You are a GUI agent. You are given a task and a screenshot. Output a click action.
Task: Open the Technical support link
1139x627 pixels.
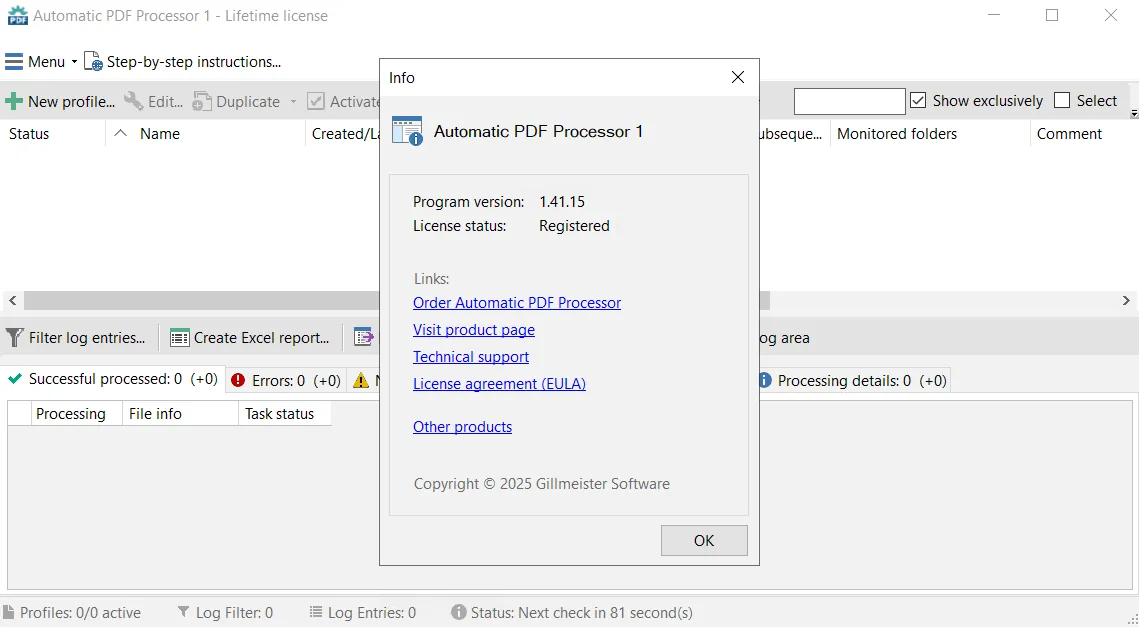point(471,357)
